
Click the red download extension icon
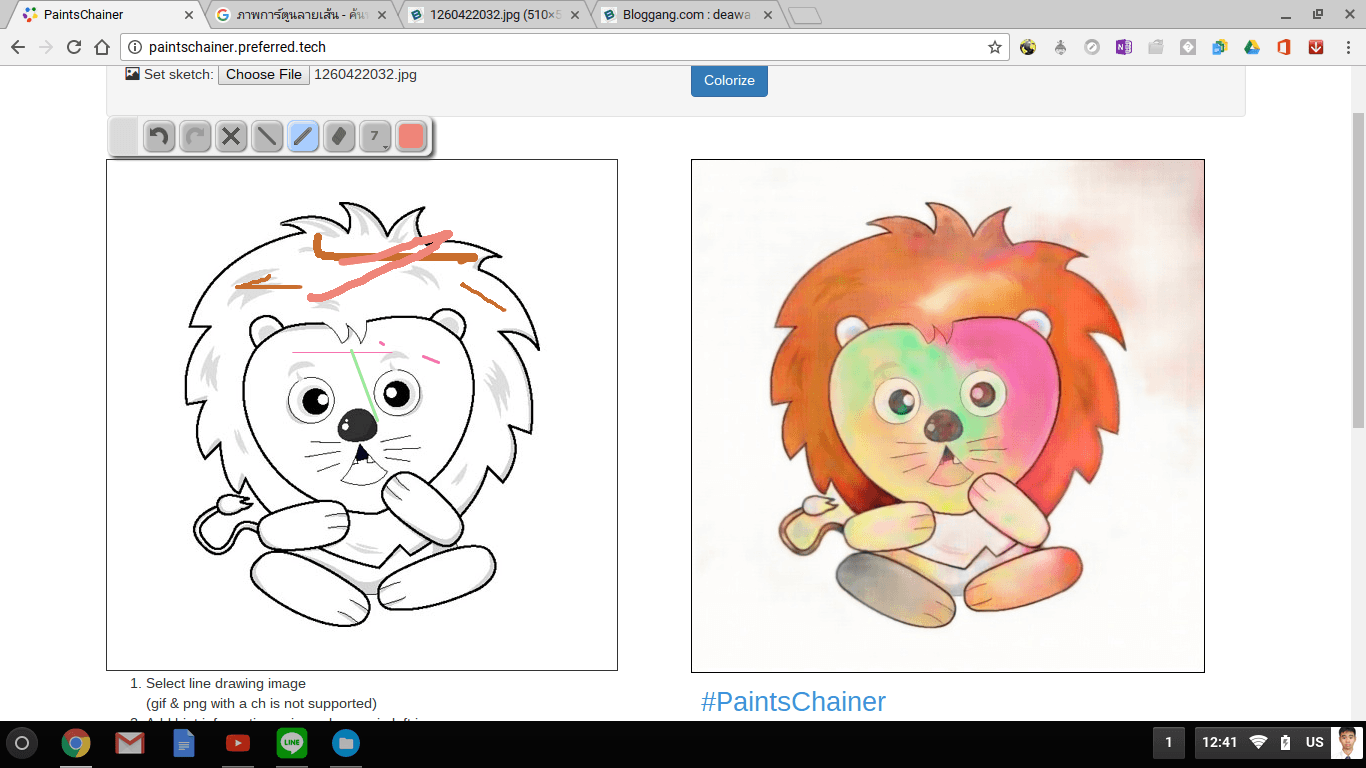(x=1316, y=47)
